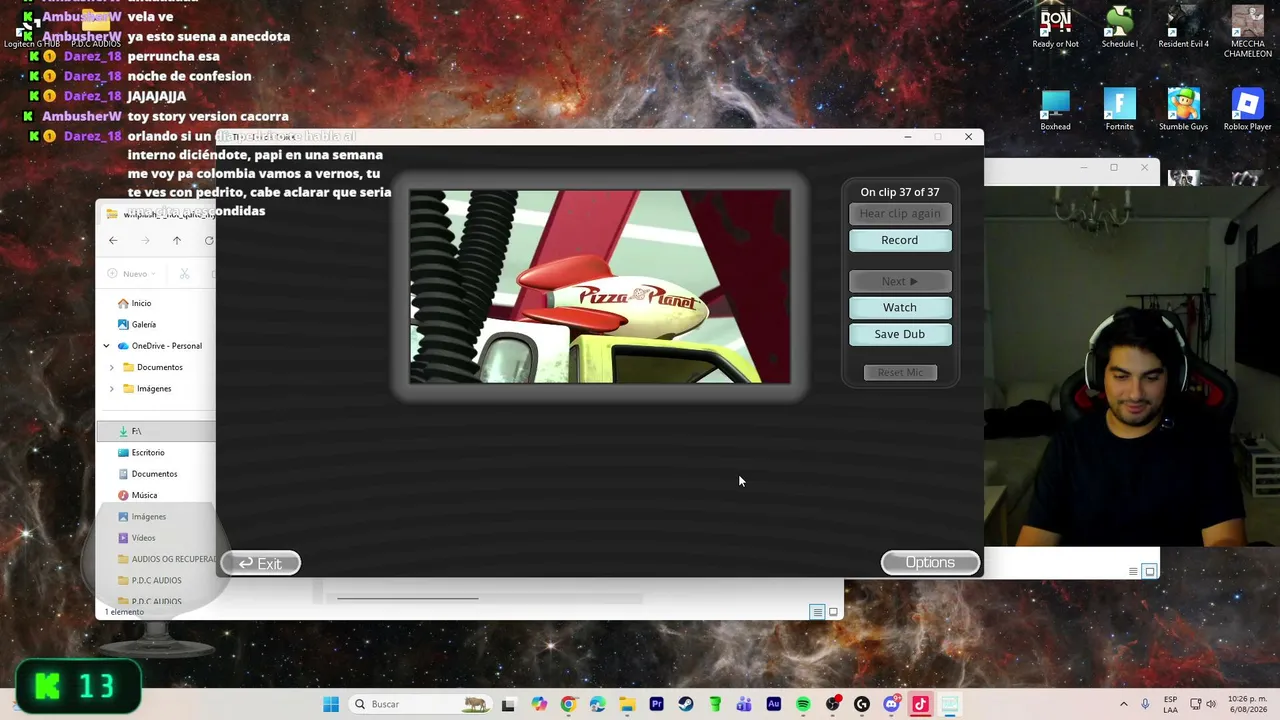Switch Explorer to large thumbnails view
Image resolution: width=1280 pixels, height=720 pixels.
pos(833,612)
